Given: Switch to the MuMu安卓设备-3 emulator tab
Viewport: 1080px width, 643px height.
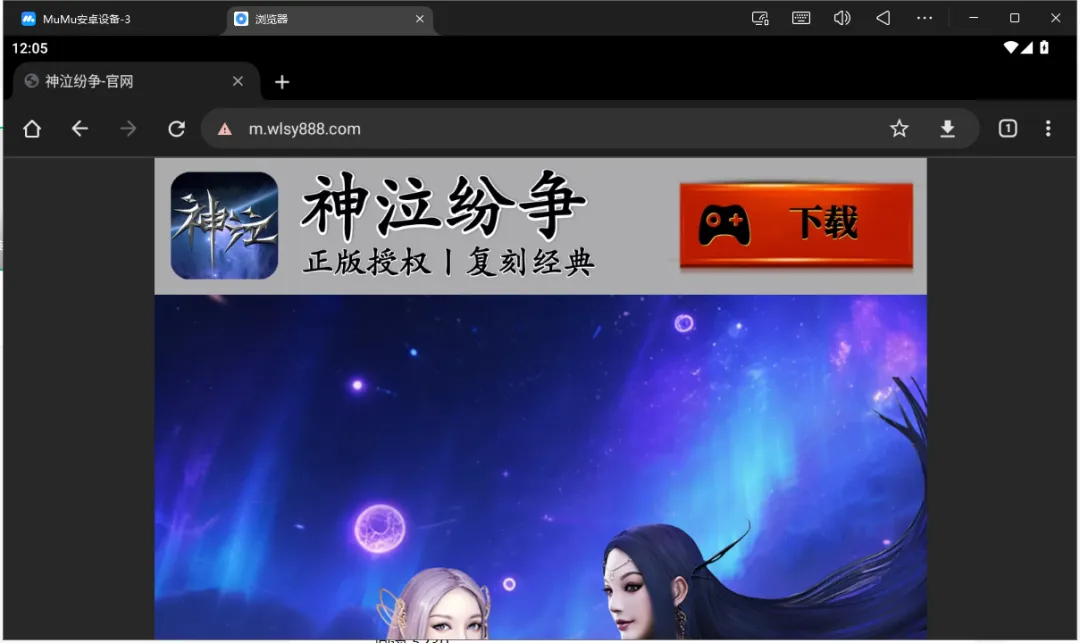Looking at the screenshot, I should tap(86, 19).
